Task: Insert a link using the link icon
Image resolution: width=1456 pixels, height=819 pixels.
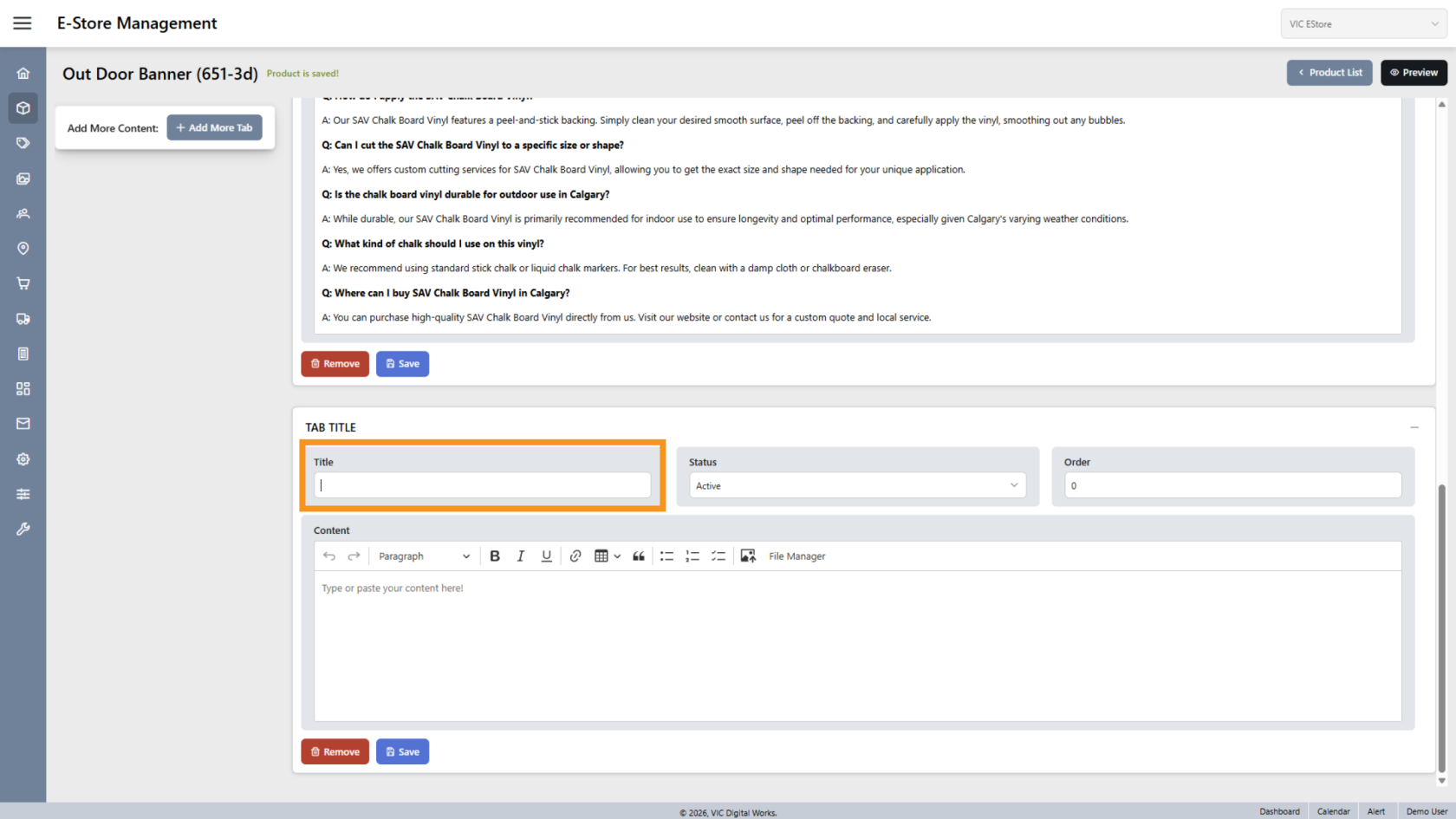Action: pos(575,556)
